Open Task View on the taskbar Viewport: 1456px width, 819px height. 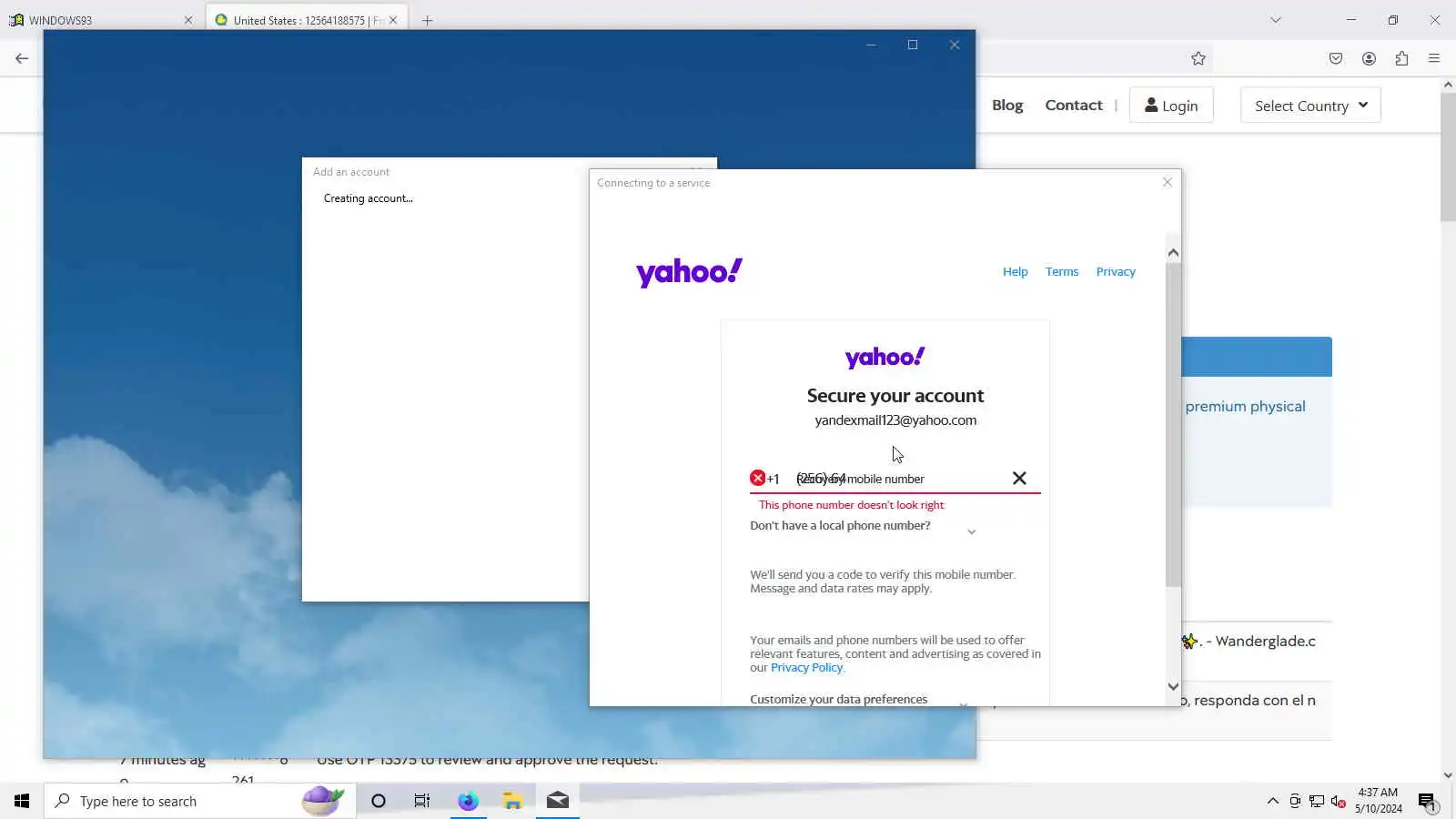pos(422,801)
